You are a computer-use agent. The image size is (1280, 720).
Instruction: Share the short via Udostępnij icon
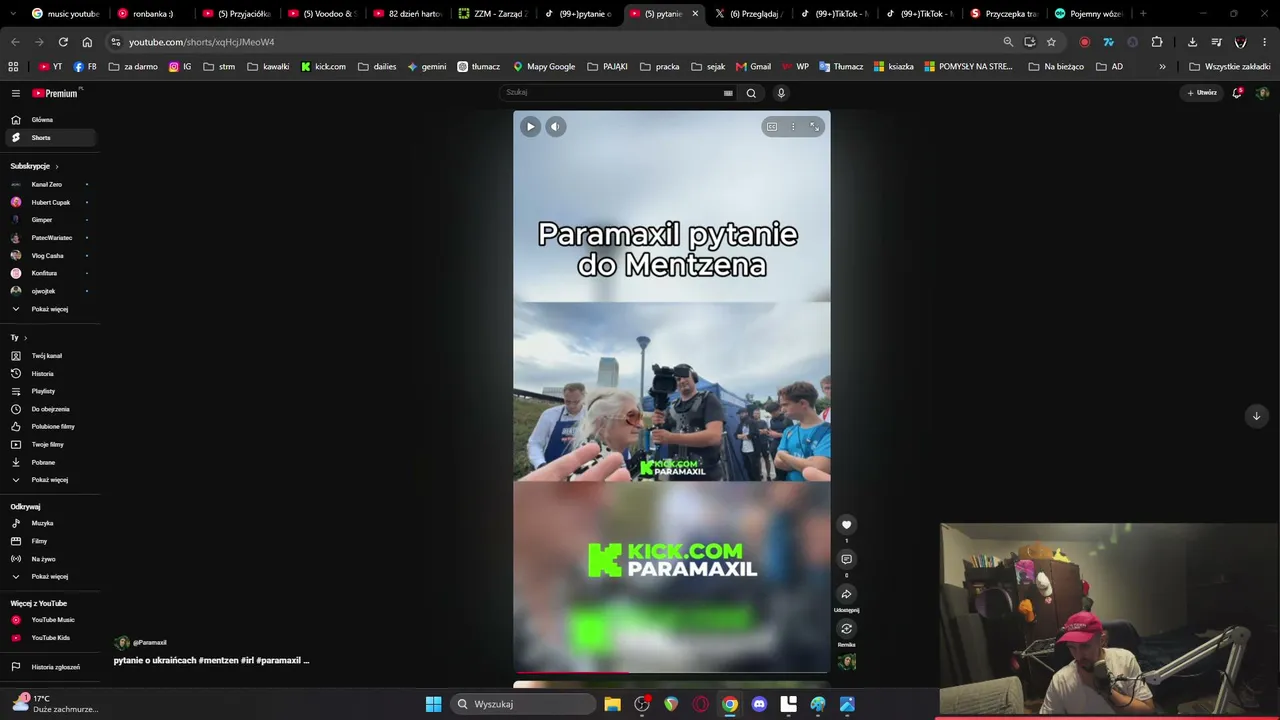[x=846, y=594]
